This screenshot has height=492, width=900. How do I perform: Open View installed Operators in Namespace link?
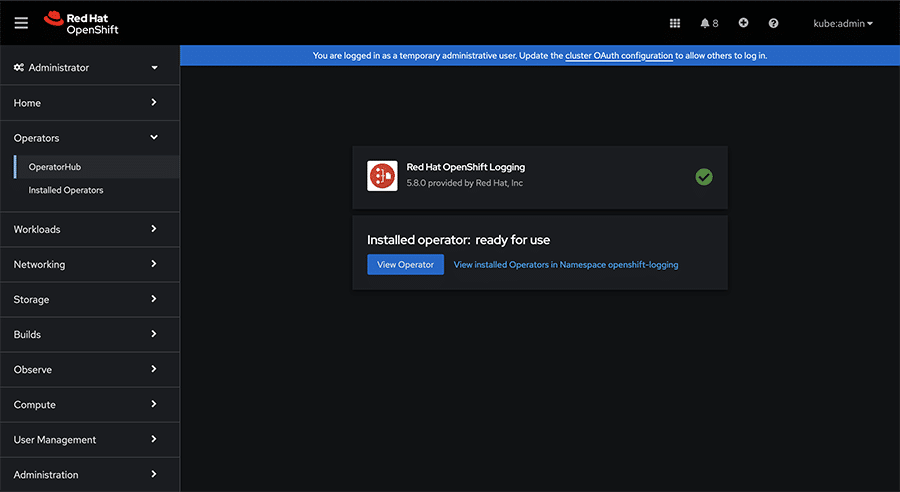tap(566, 265)
